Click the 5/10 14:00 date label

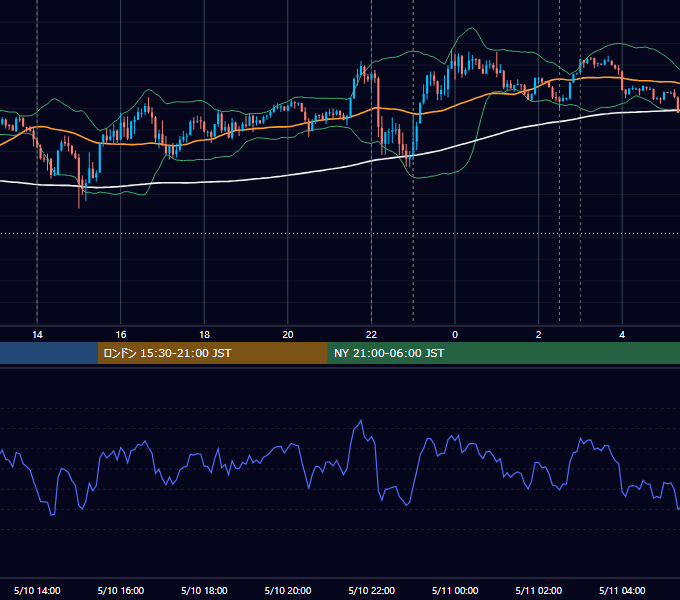(x=37, y=590)
